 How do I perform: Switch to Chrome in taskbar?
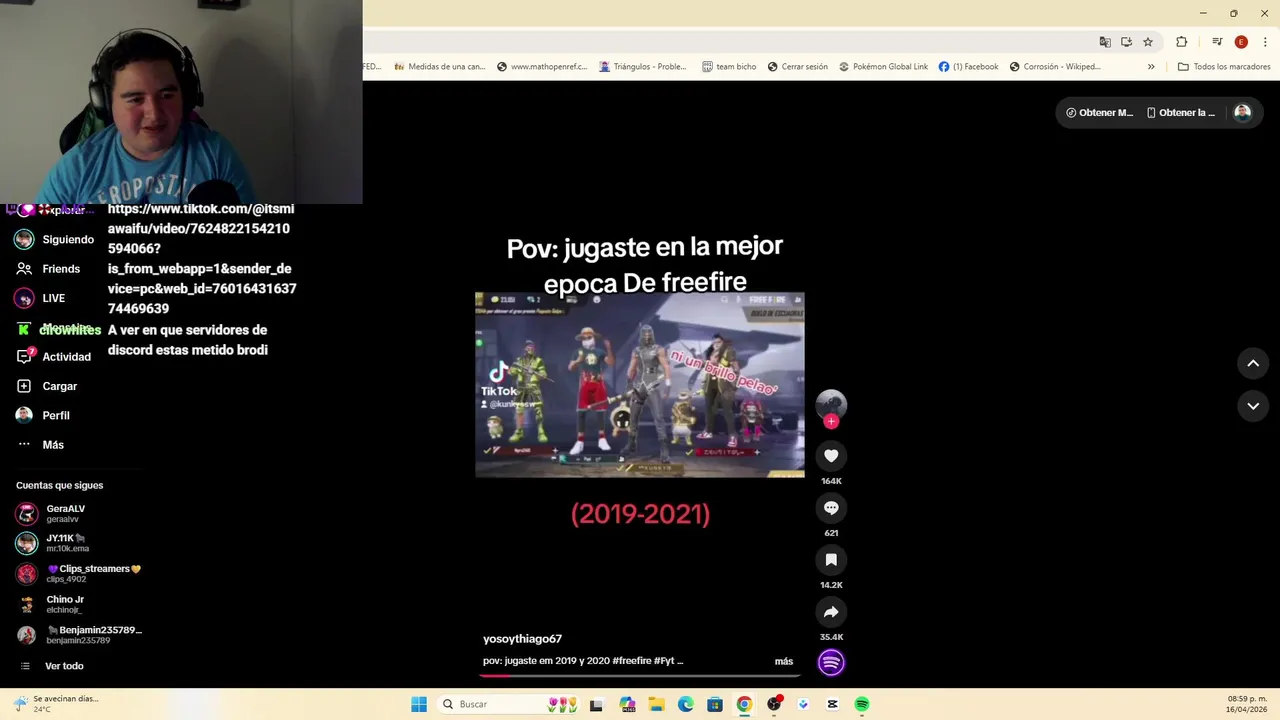[x=744, y=704]
